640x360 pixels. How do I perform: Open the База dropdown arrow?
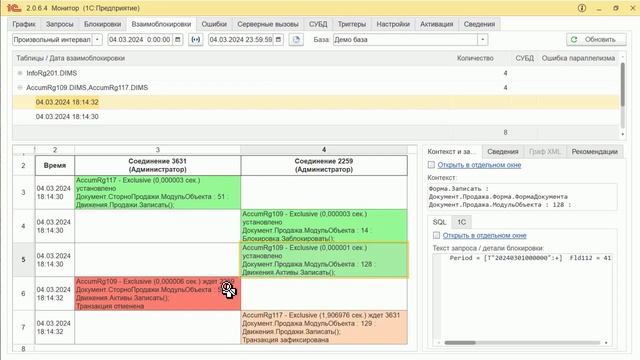coord(482,40)
